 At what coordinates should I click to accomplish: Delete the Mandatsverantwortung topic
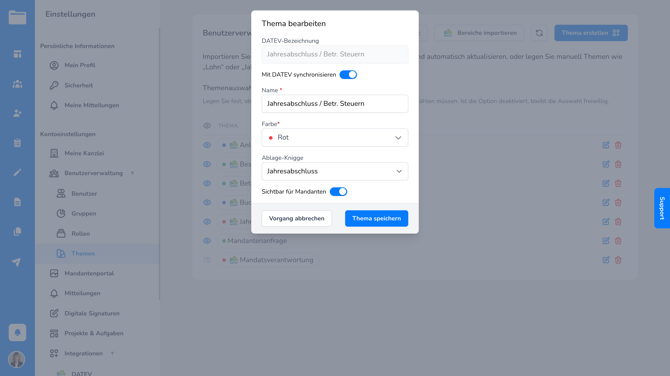pyautogui.click(x=618, y=260)
